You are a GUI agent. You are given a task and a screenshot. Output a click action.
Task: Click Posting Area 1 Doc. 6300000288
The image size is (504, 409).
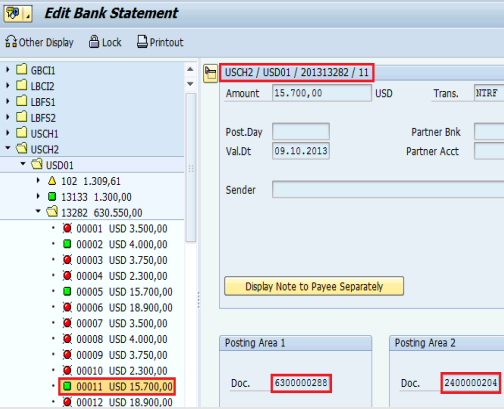pyautogui.click(x=301, y=383)
